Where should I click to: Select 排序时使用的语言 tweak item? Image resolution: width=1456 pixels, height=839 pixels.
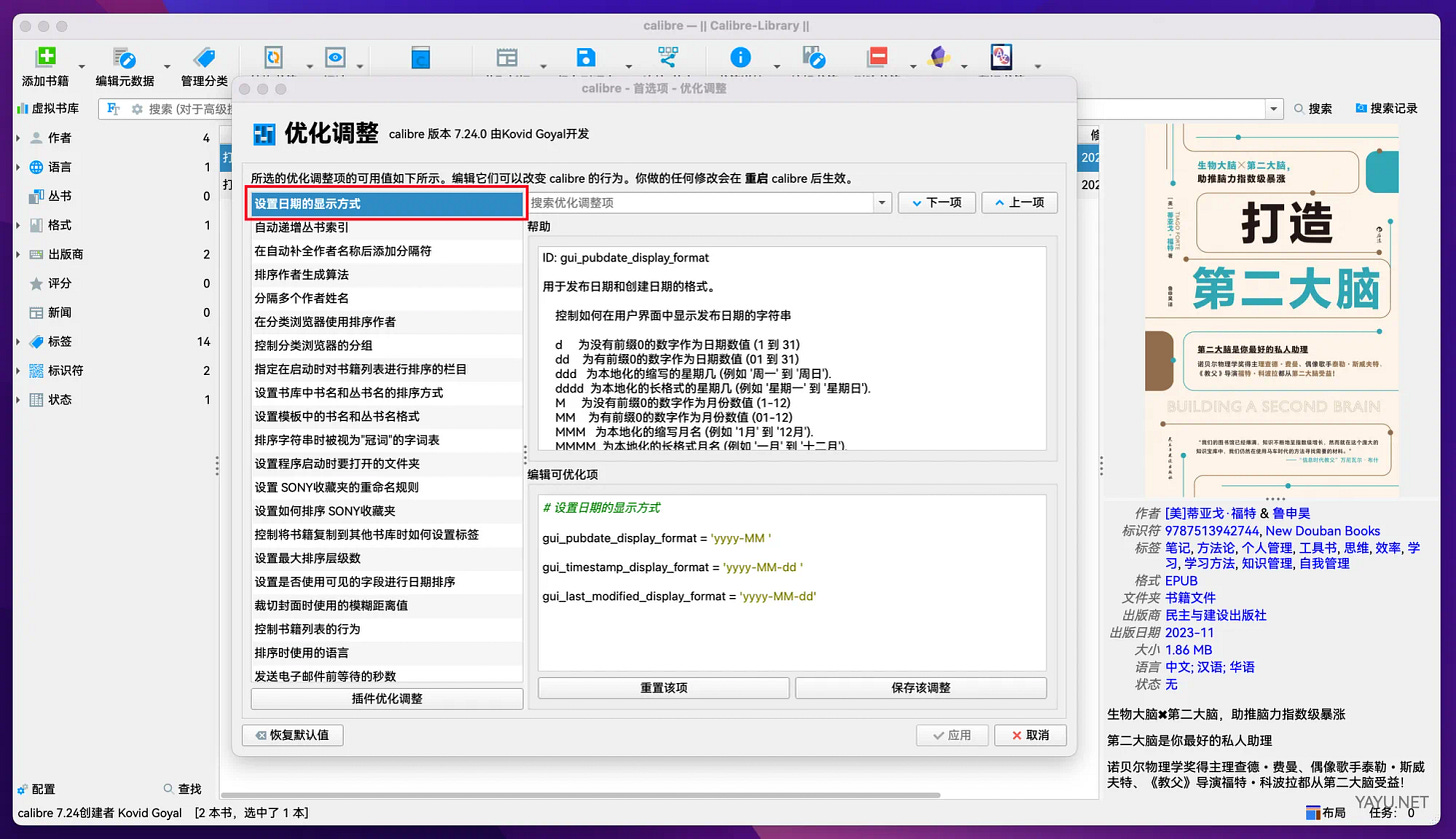[x=387, y=653]
